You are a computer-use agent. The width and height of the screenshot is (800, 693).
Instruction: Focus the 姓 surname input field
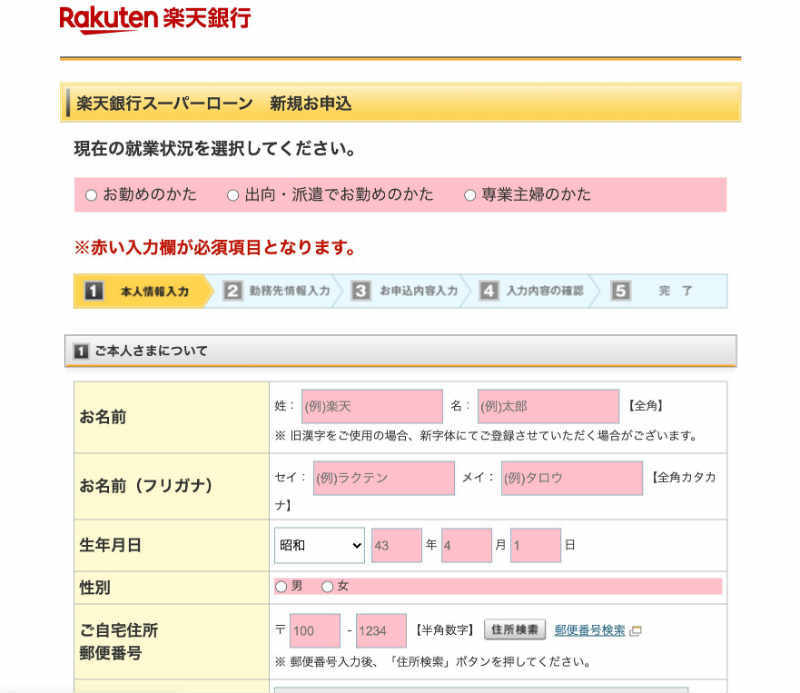tap(372, 406)
